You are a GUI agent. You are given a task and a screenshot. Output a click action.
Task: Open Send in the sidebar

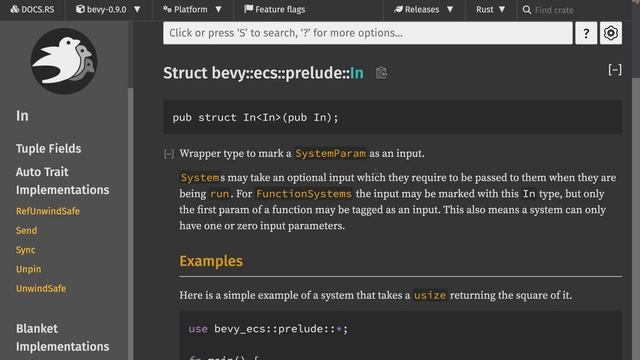27,231
